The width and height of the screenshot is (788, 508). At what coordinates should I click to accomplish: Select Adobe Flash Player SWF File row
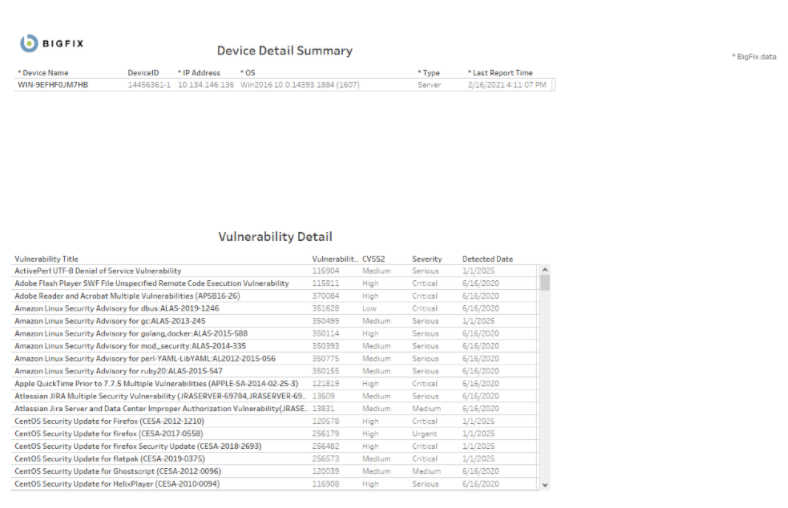pos(274,283)
